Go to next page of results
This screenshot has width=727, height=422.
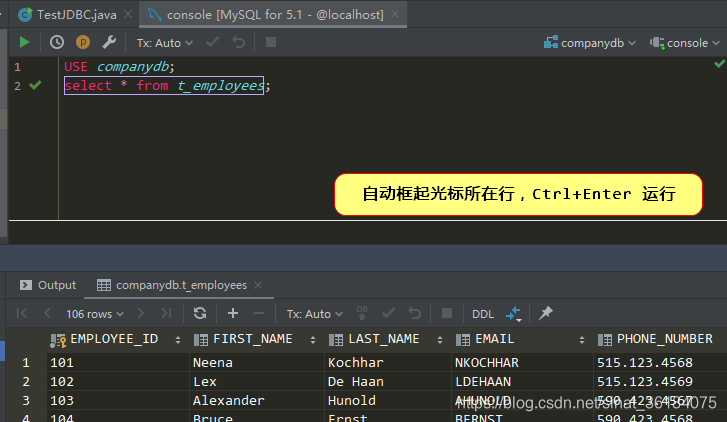141,313
